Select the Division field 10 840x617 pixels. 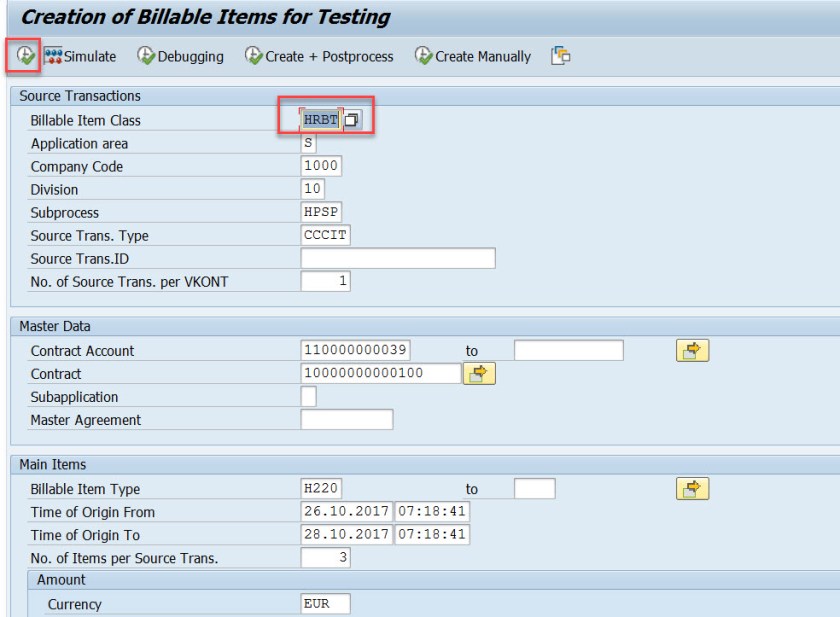click(312, 189)
